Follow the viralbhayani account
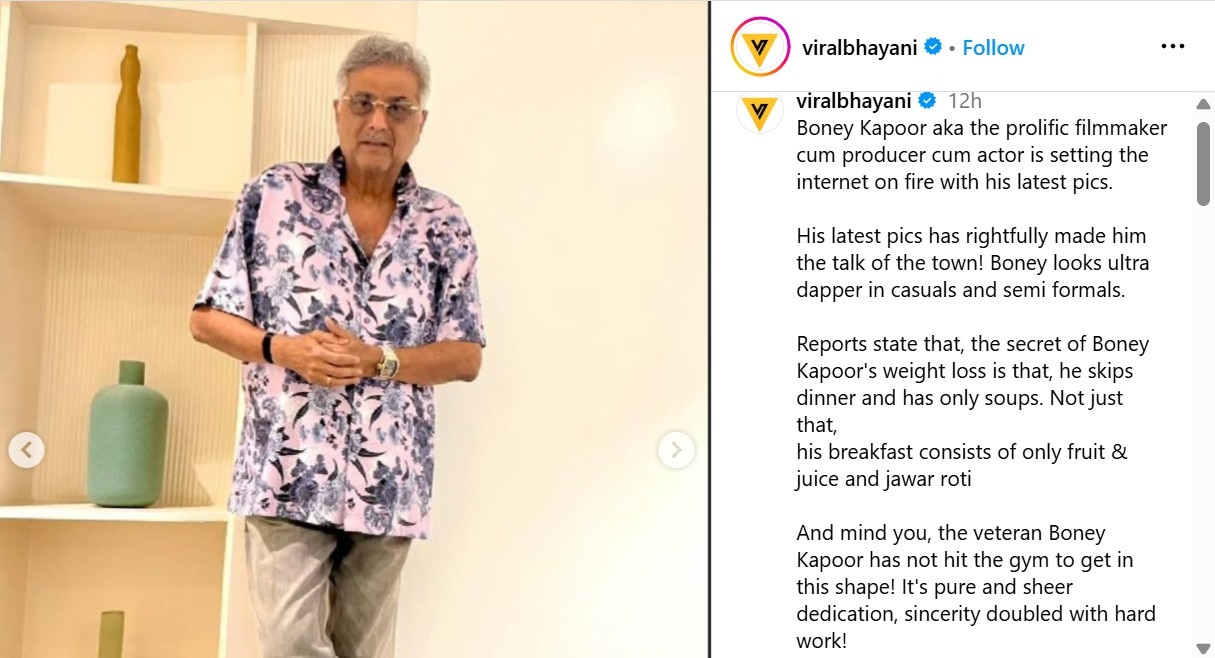 (x=993, y=47)
